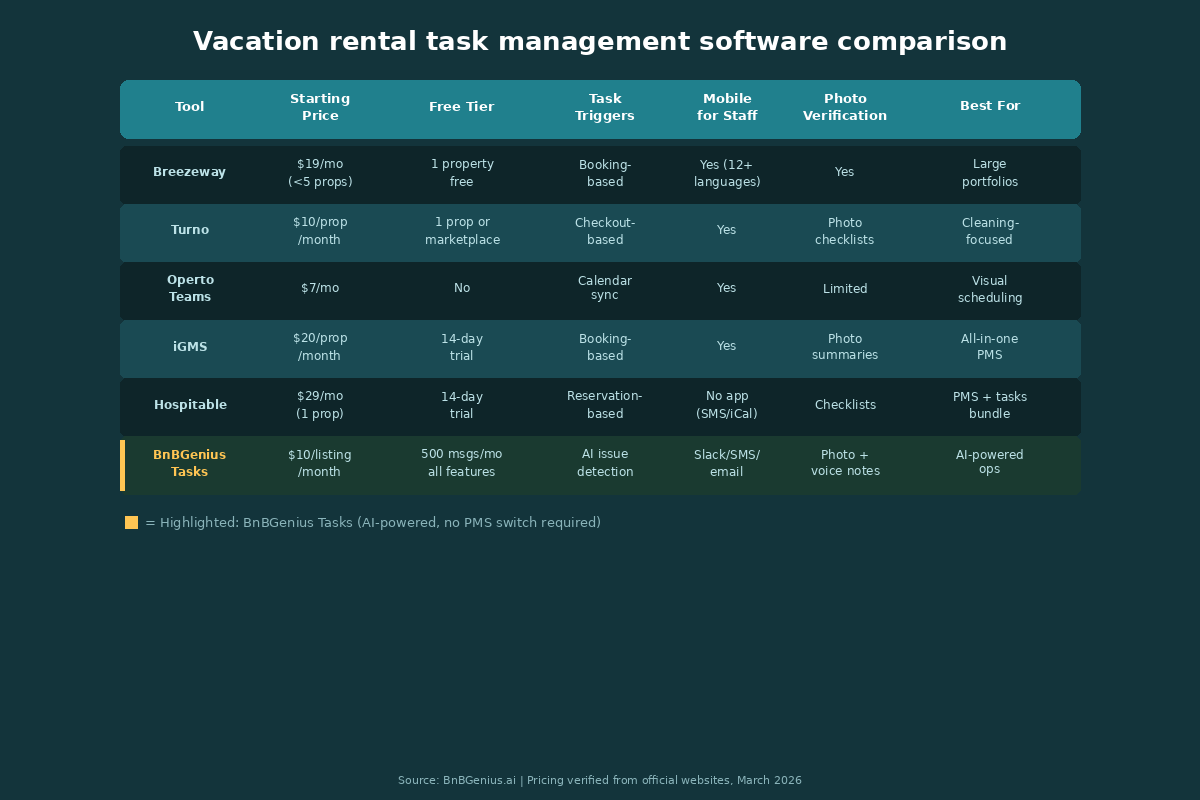The height and width of the screenshot is (800, 1200).
Task: Click the 'Photo summaries' cell
Action: pyautogui.click(x=845, y=347)
